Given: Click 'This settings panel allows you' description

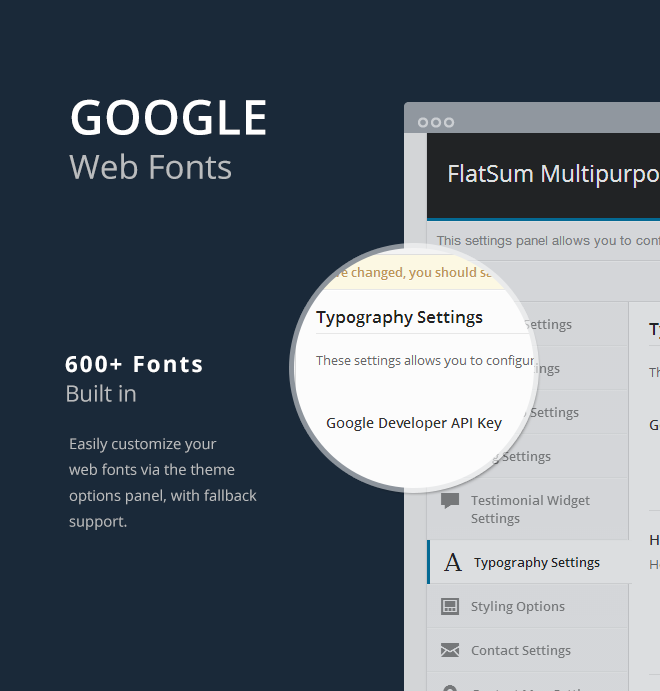Looking at the screenshot, I should pyautogui.click(x=548, y=241).
